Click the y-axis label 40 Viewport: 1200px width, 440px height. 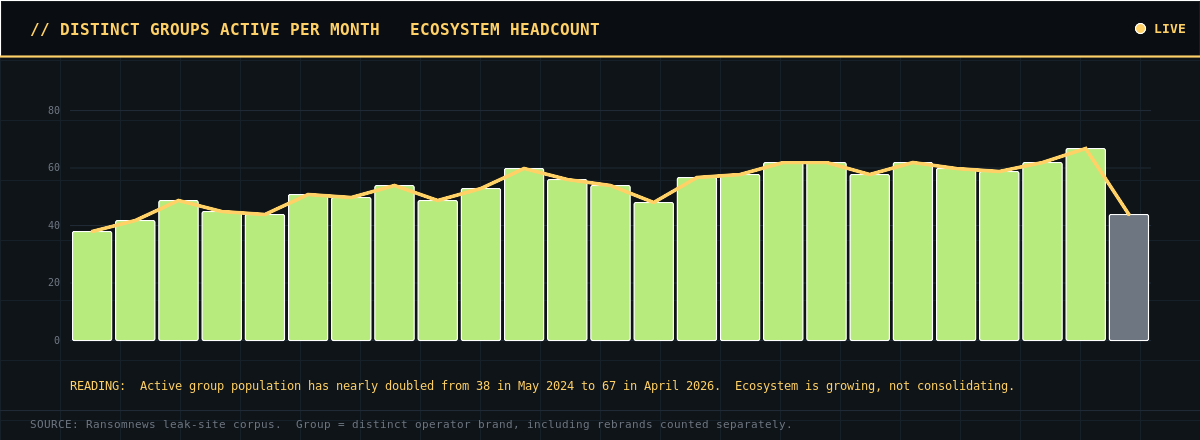tap(54, 225)
